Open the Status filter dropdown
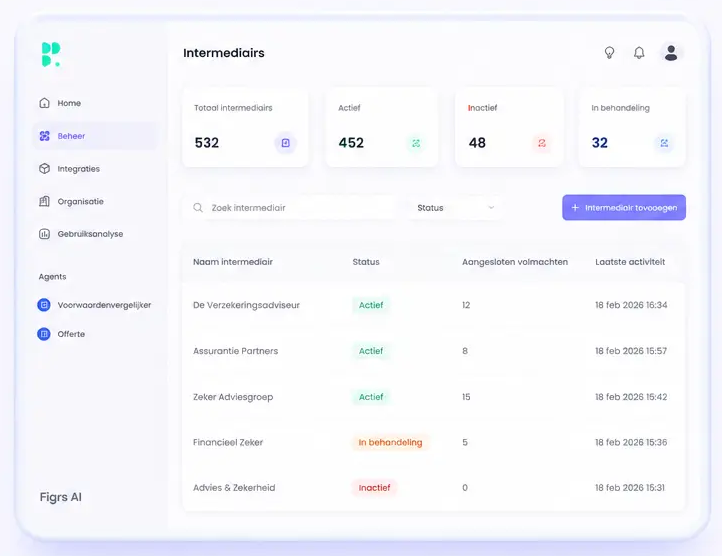The height and width of the screenshot is (556, 722). coord(455,208)
